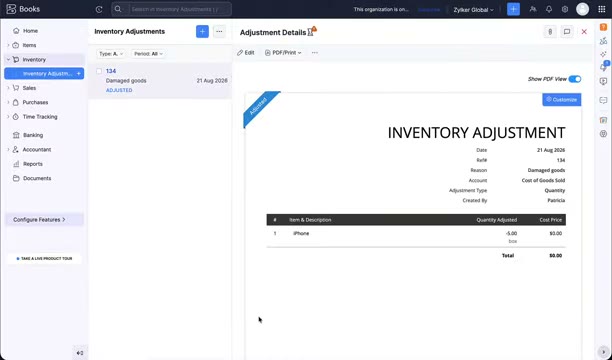Open adjustment number 134 link
Viewport: 612px width, 360px height.
pyautogui.click(x=111, y=71)
